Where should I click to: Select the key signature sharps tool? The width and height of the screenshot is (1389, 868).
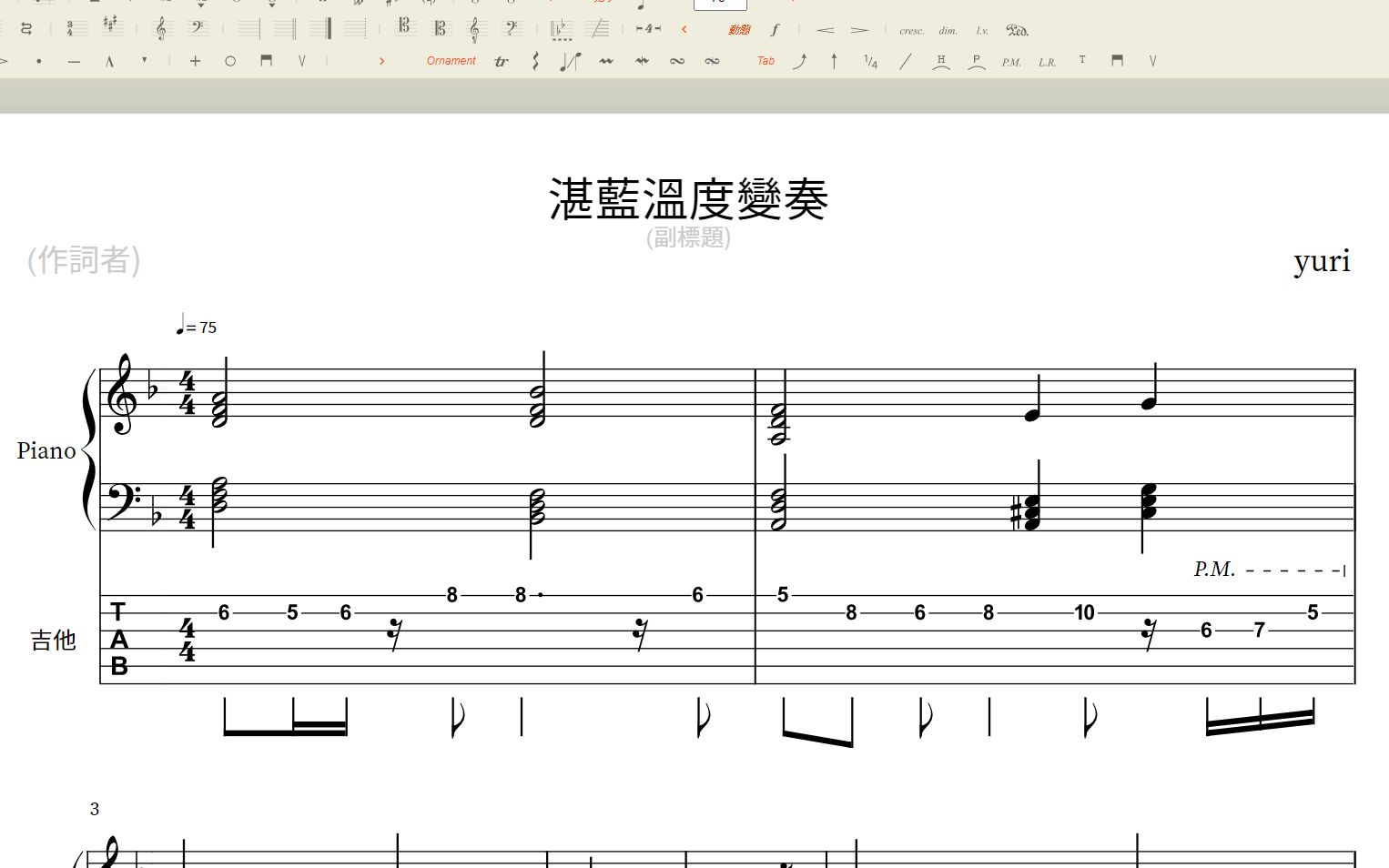click(x=112, y=25)
